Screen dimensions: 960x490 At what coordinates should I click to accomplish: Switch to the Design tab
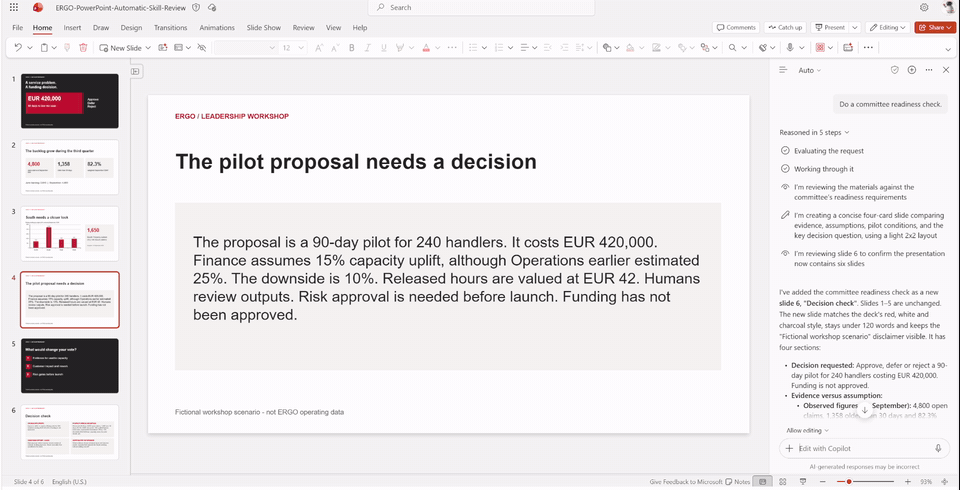131,28
